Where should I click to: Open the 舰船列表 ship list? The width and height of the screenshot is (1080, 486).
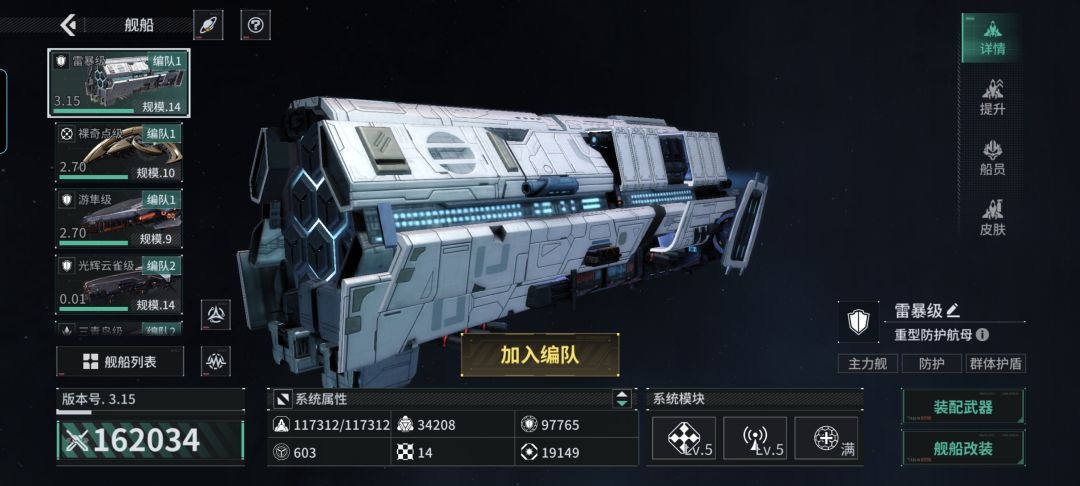click(120, 361)
